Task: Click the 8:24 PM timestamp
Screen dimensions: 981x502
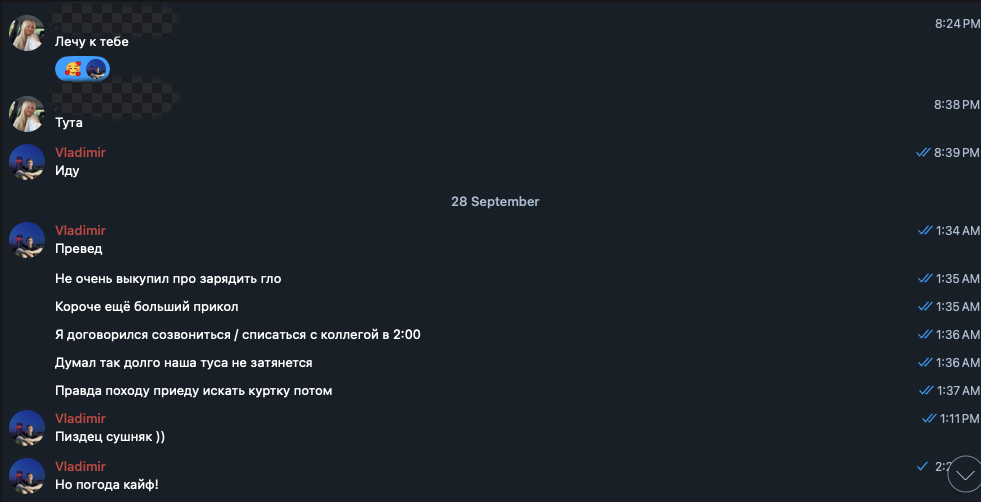Action: pyautogui.click(x=957, y=24)
